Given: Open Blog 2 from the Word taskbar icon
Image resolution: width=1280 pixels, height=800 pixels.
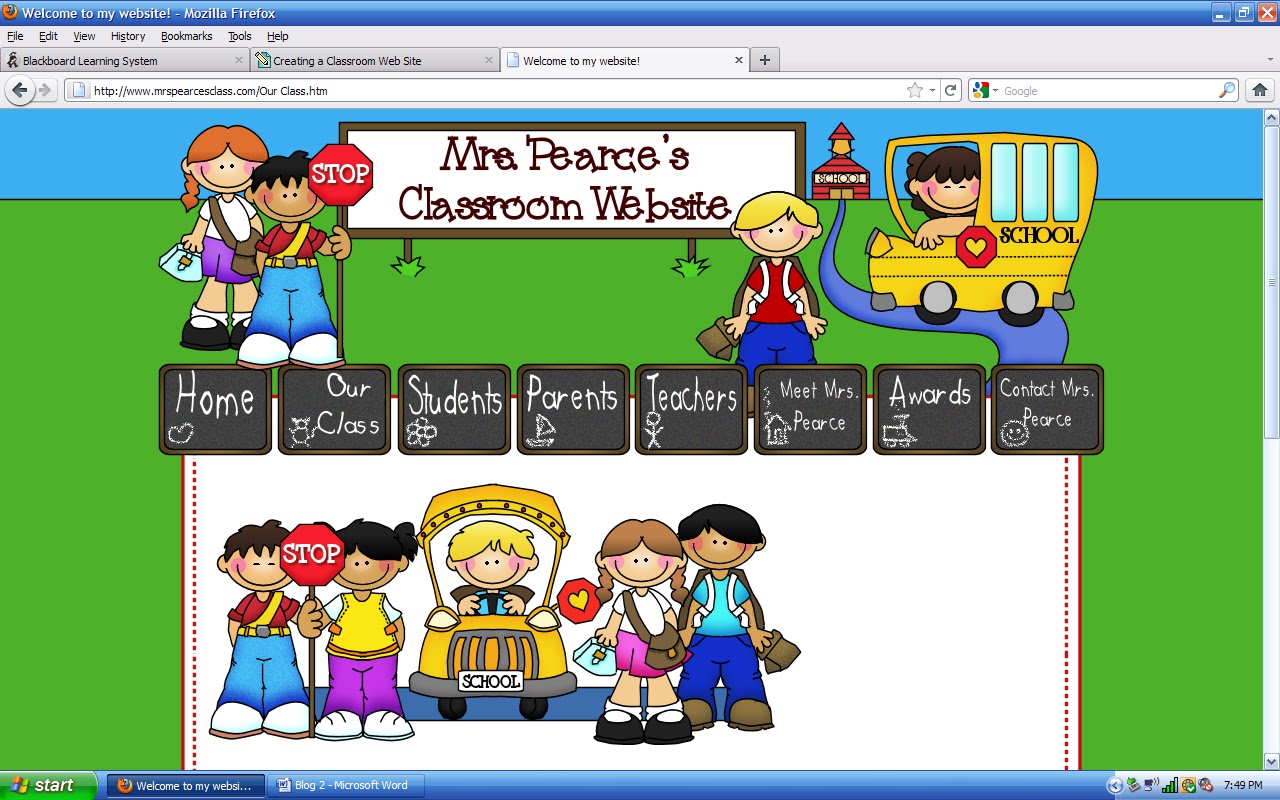Looking at the screenshot, I should click(347, 785).
